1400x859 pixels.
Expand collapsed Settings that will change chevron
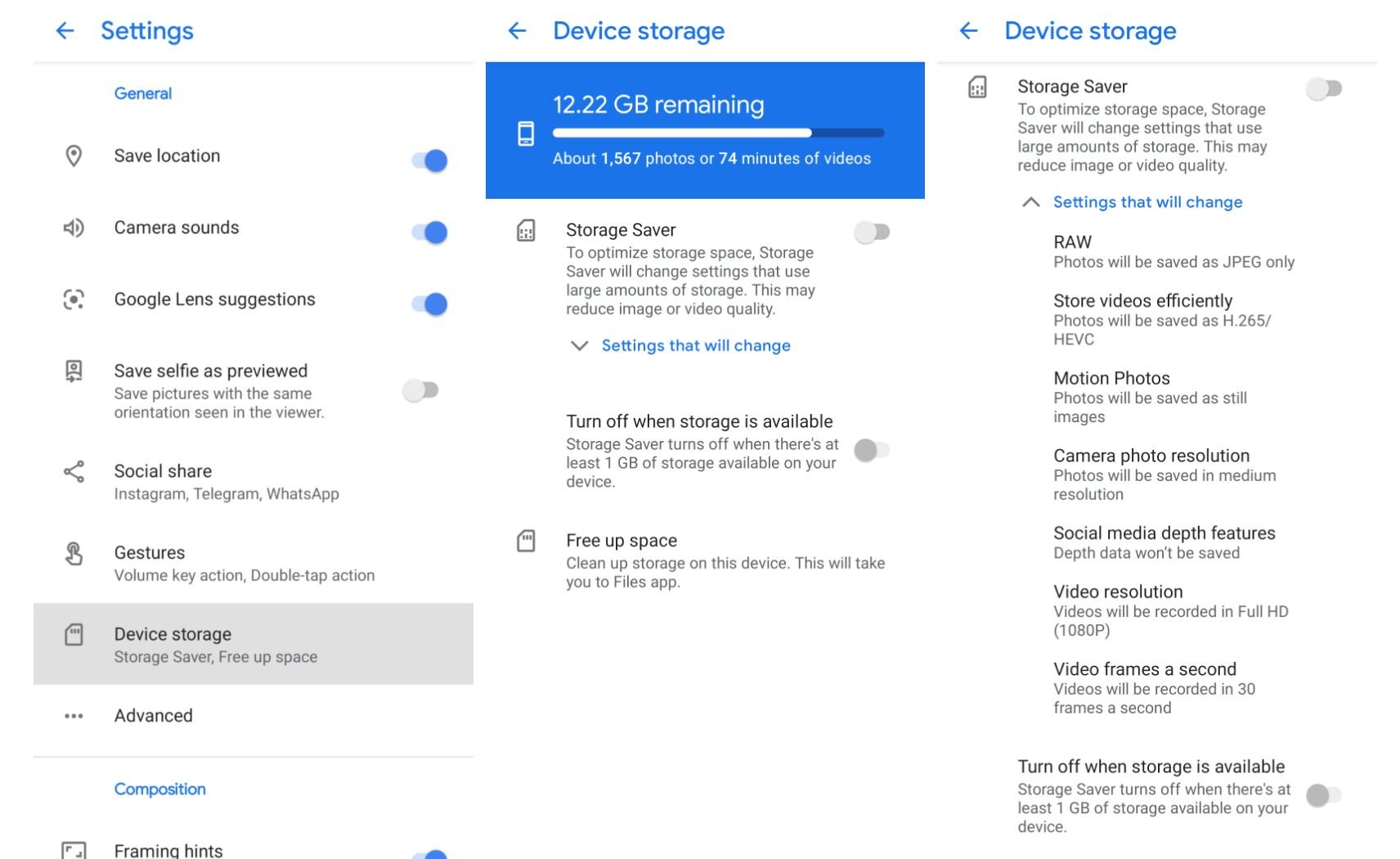[579, 345]
